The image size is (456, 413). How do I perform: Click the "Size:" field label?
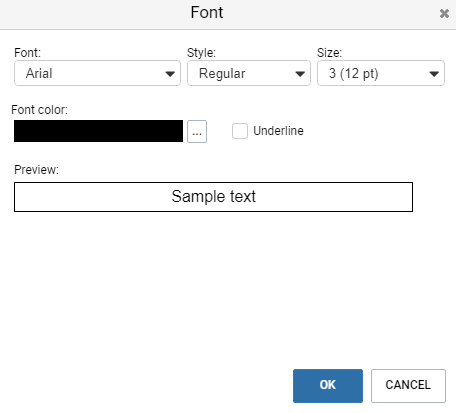point(329,53)
